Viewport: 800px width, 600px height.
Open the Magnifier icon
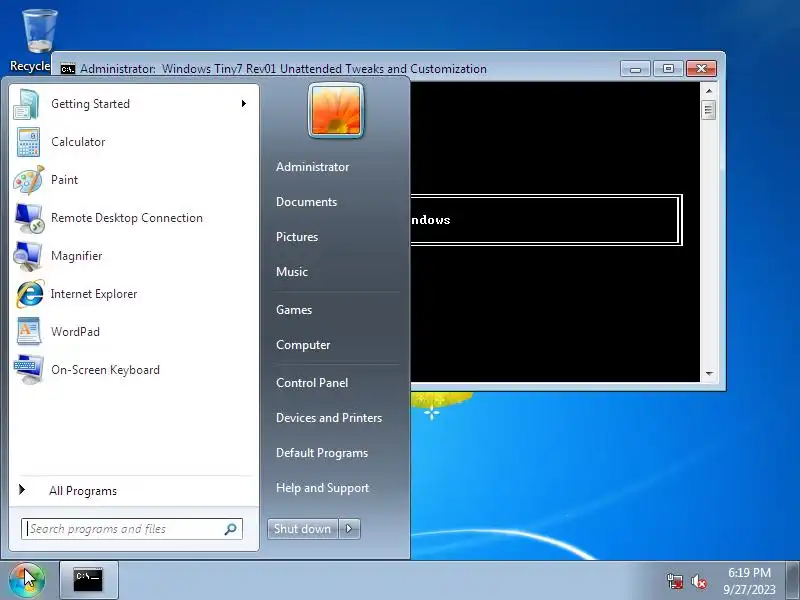[x=28, y=256]
